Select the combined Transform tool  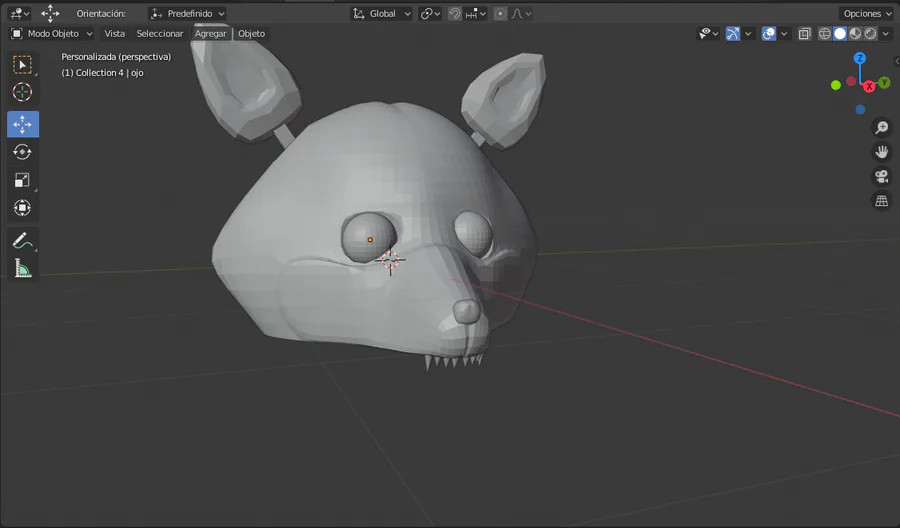coord(22,208)
